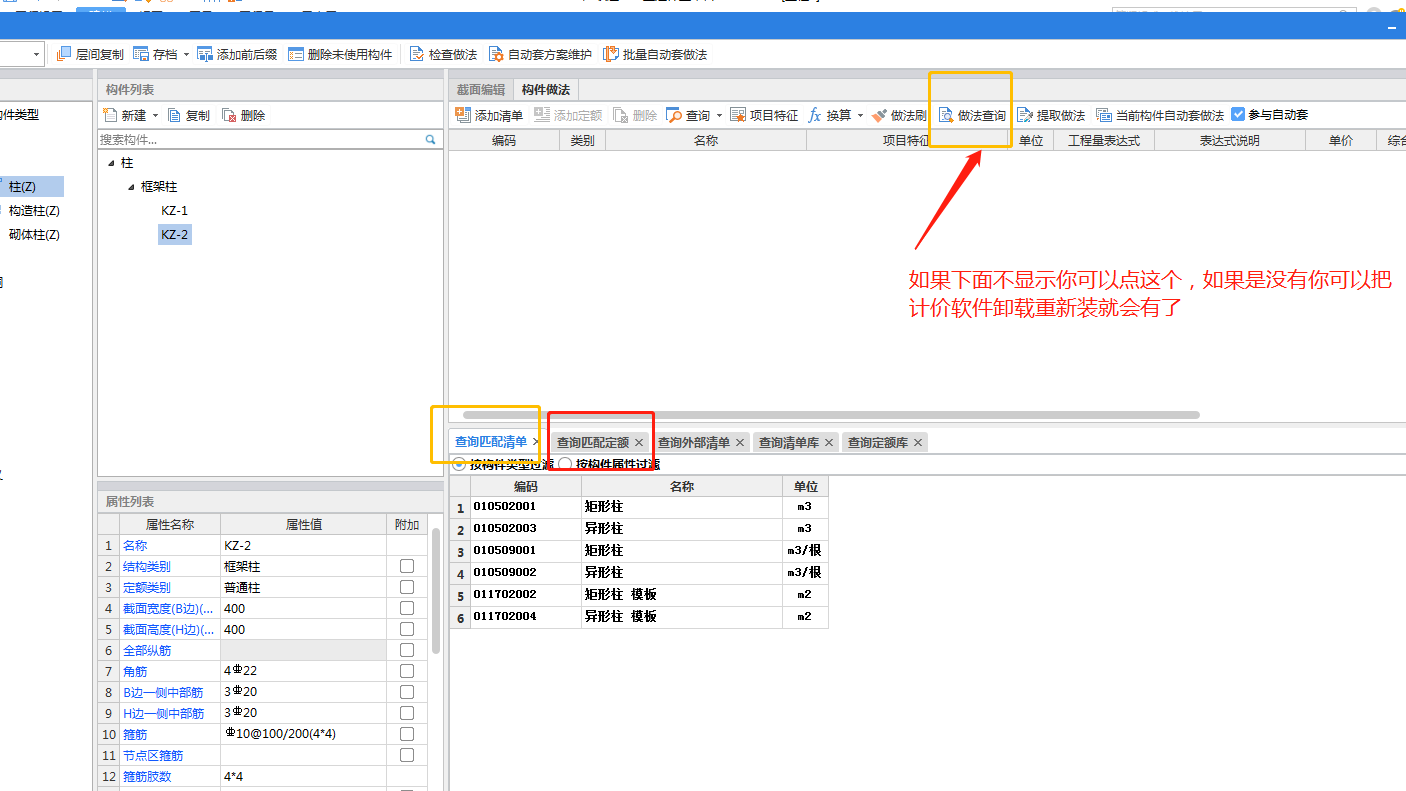Select KZ-1 in the component tree

pos(174,210)
